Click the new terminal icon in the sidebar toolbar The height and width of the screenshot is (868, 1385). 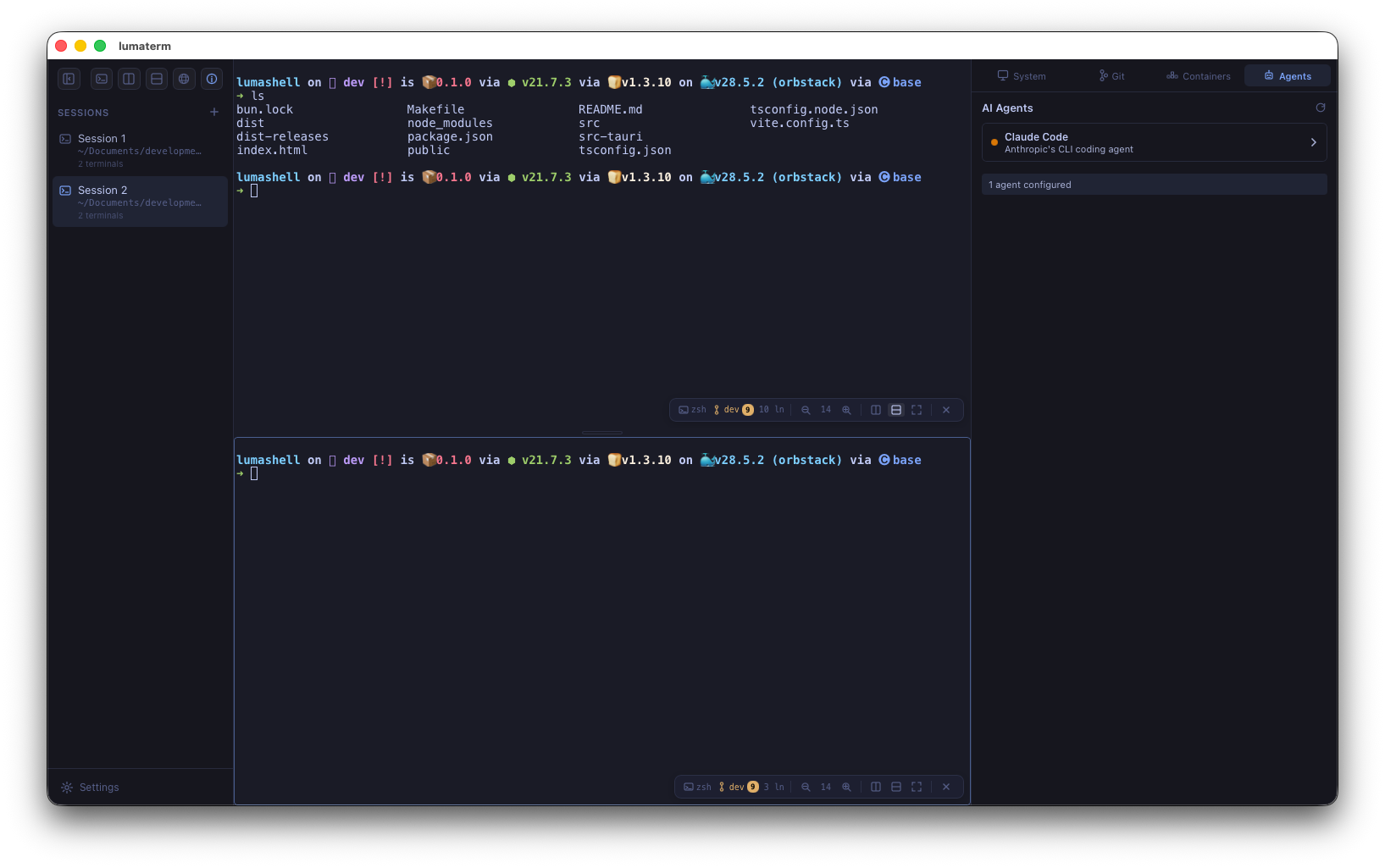[102, 79]
